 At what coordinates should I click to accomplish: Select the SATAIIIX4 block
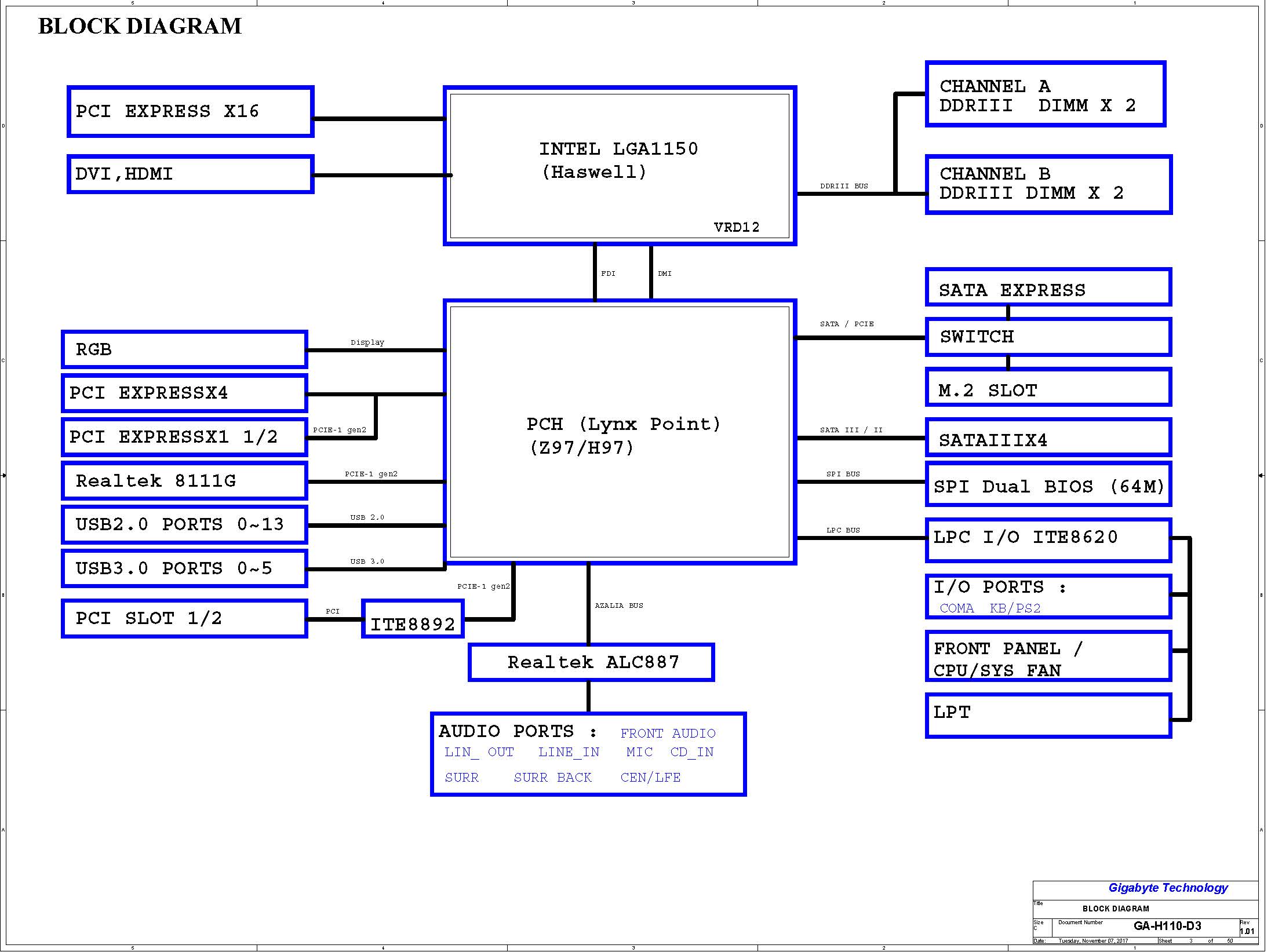pyautogui.click(x=1048, y=437)
